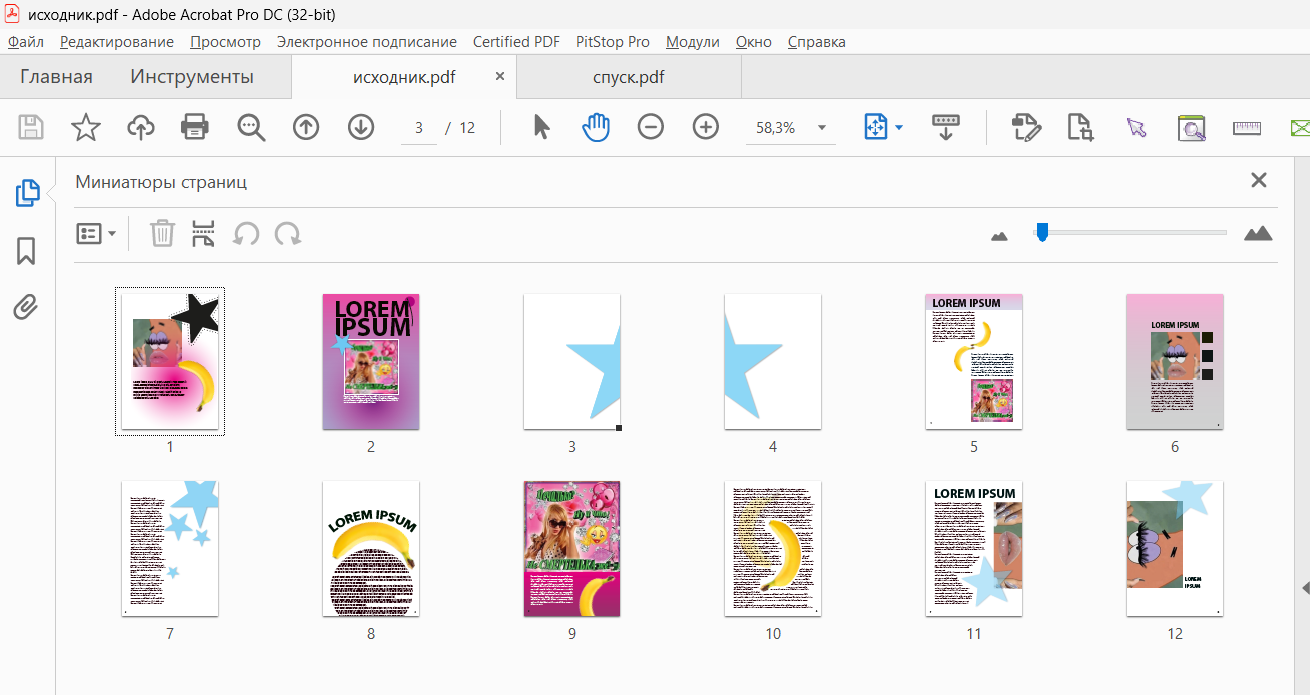Image resolution: width=1310 pixels, height=695 pixels.
Task: Select the page 9 thumbnail
Action: click(x=572, y=548)
